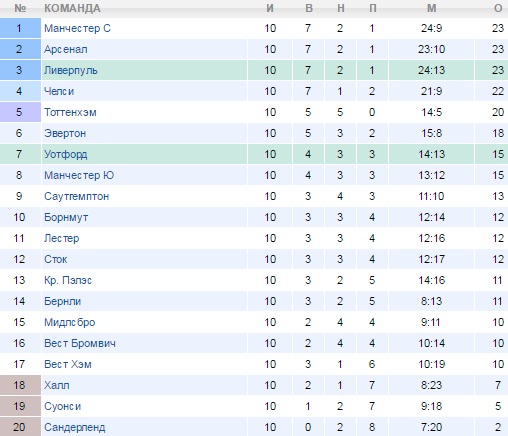Click the Лестер team link
Screen dimensions: 508x436
[62, 238]
